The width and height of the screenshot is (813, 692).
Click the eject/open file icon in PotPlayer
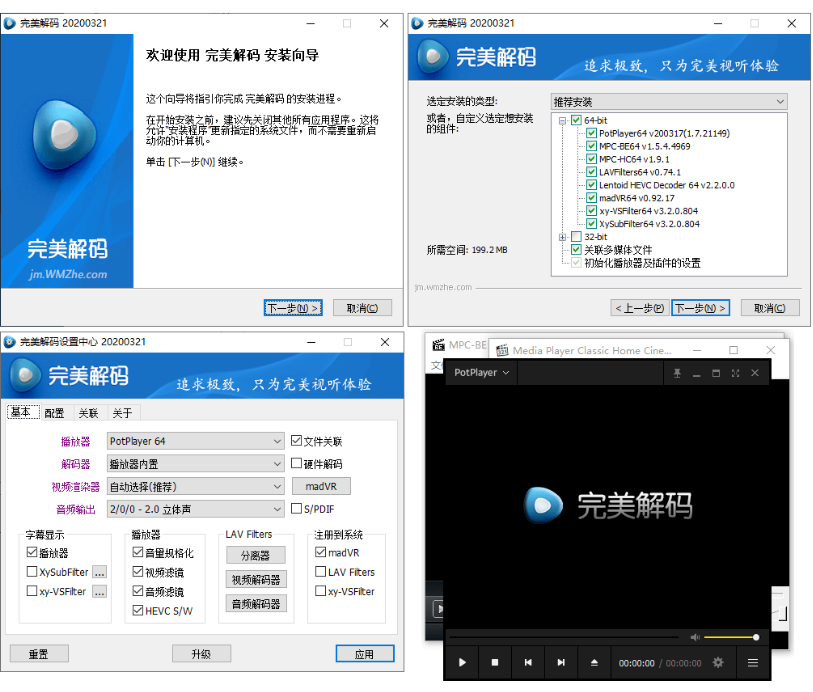[594, 662]
